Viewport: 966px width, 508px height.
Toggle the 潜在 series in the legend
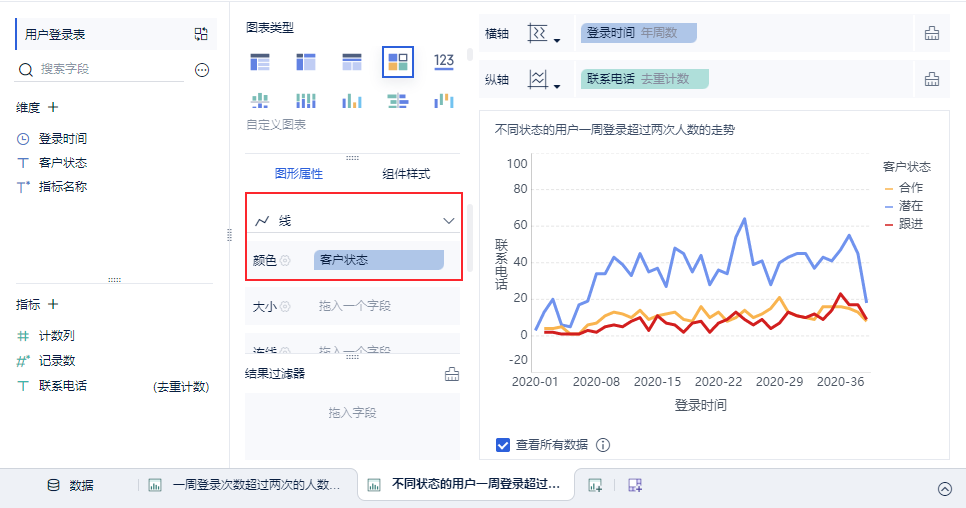click(904, 206)
